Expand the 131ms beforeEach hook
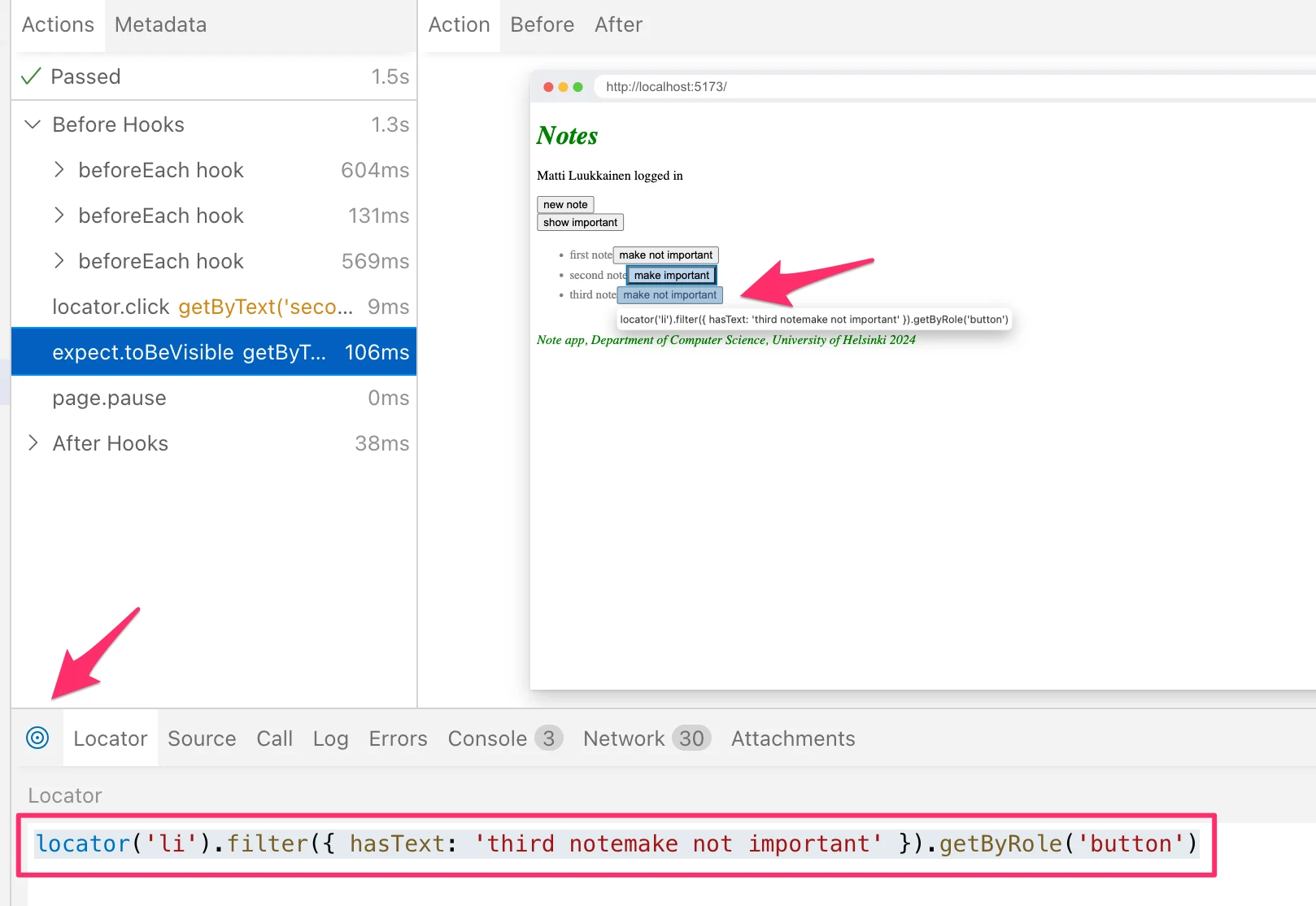Image resolution: width=1316 pixels, height=906 pixels. point(59,216)
